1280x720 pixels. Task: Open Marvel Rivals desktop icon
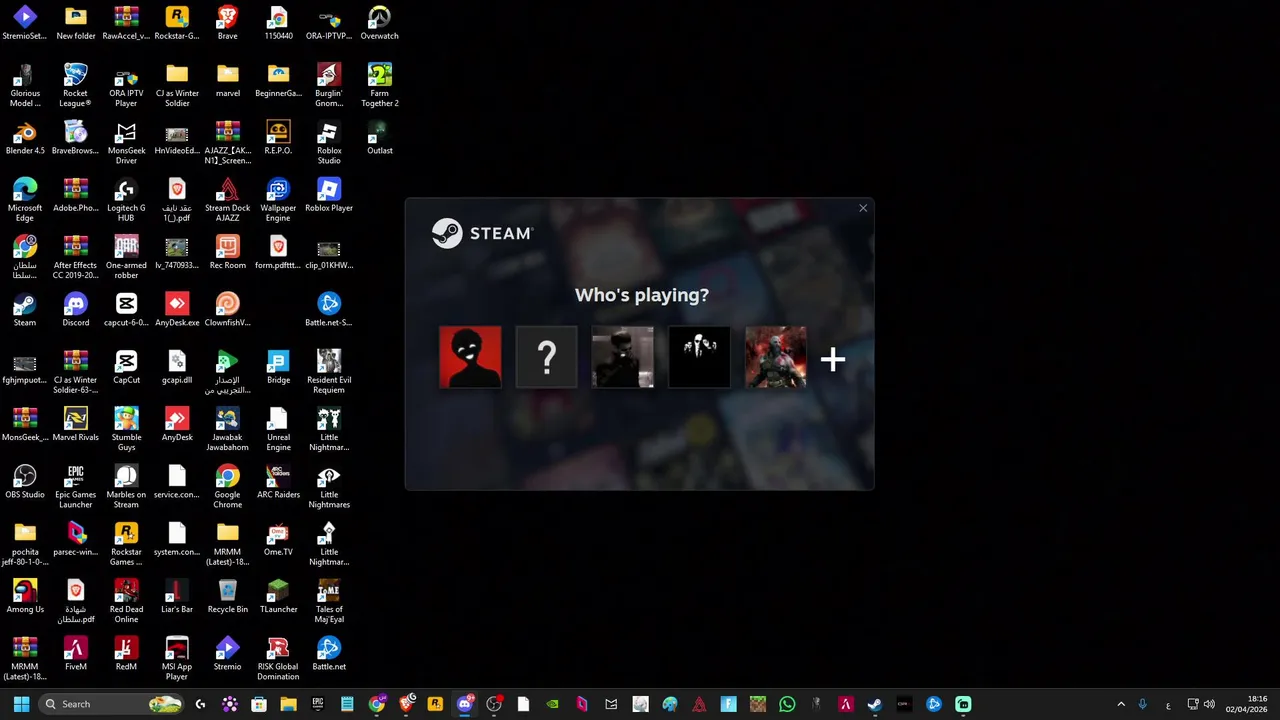(x=76, y=424)
